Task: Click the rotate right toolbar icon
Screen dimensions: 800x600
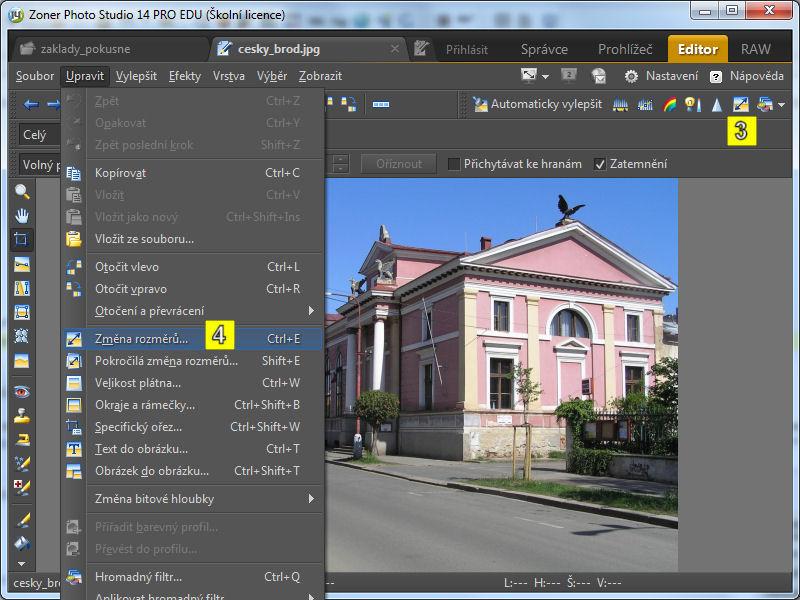Action: pos(349,105)
